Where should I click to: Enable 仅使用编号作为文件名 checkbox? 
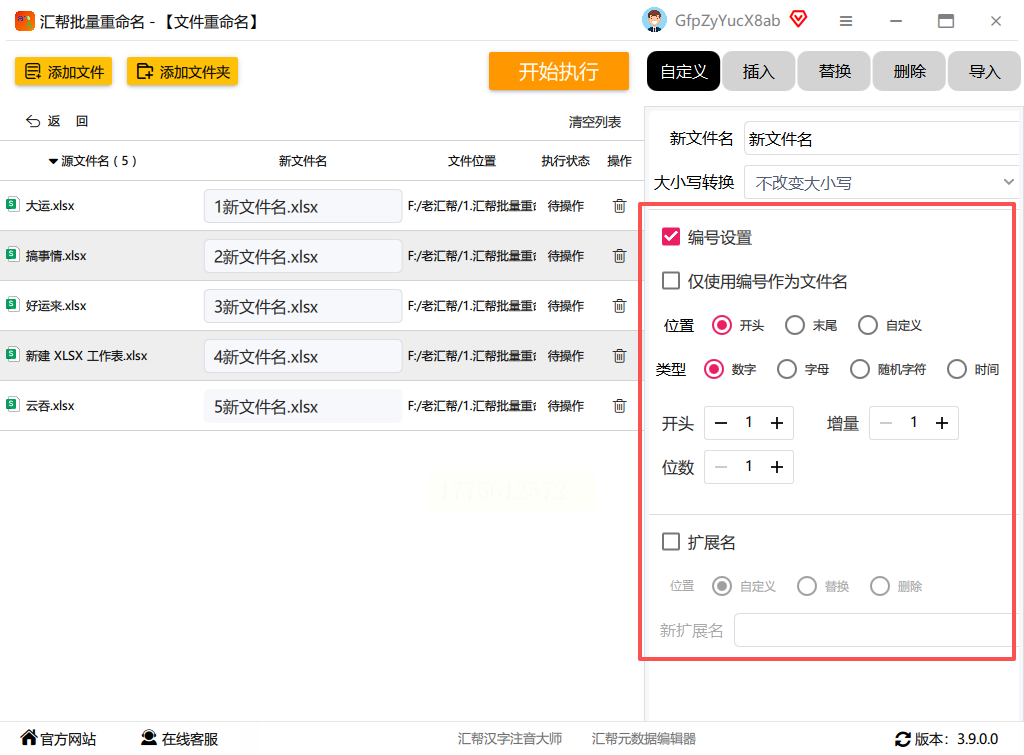pyautogui.click(x=671, y=281)
